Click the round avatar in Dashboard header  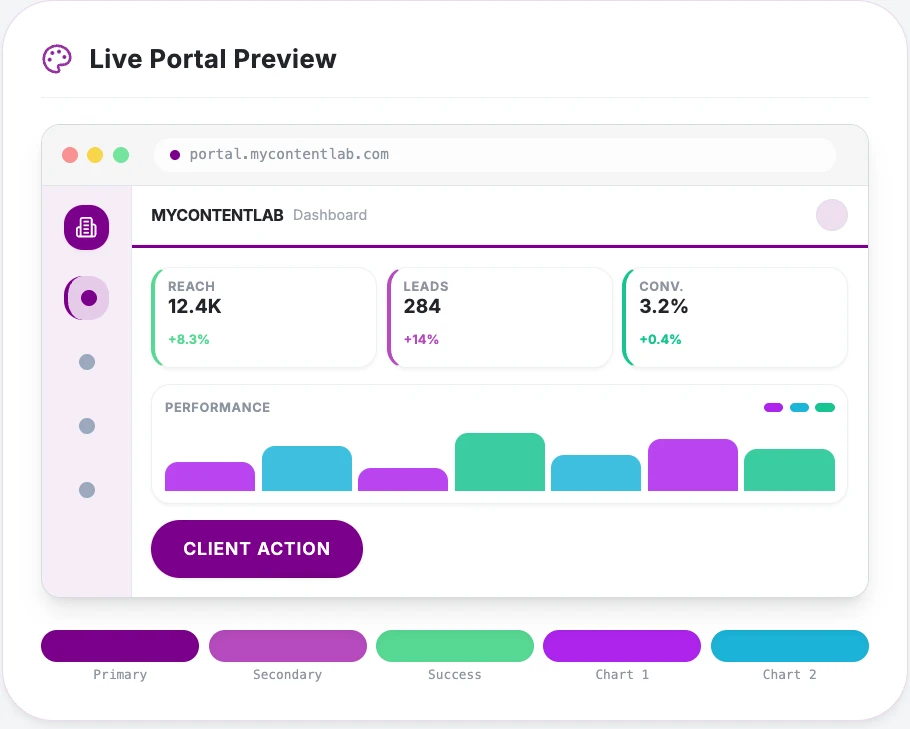click(x=832, y=215)
